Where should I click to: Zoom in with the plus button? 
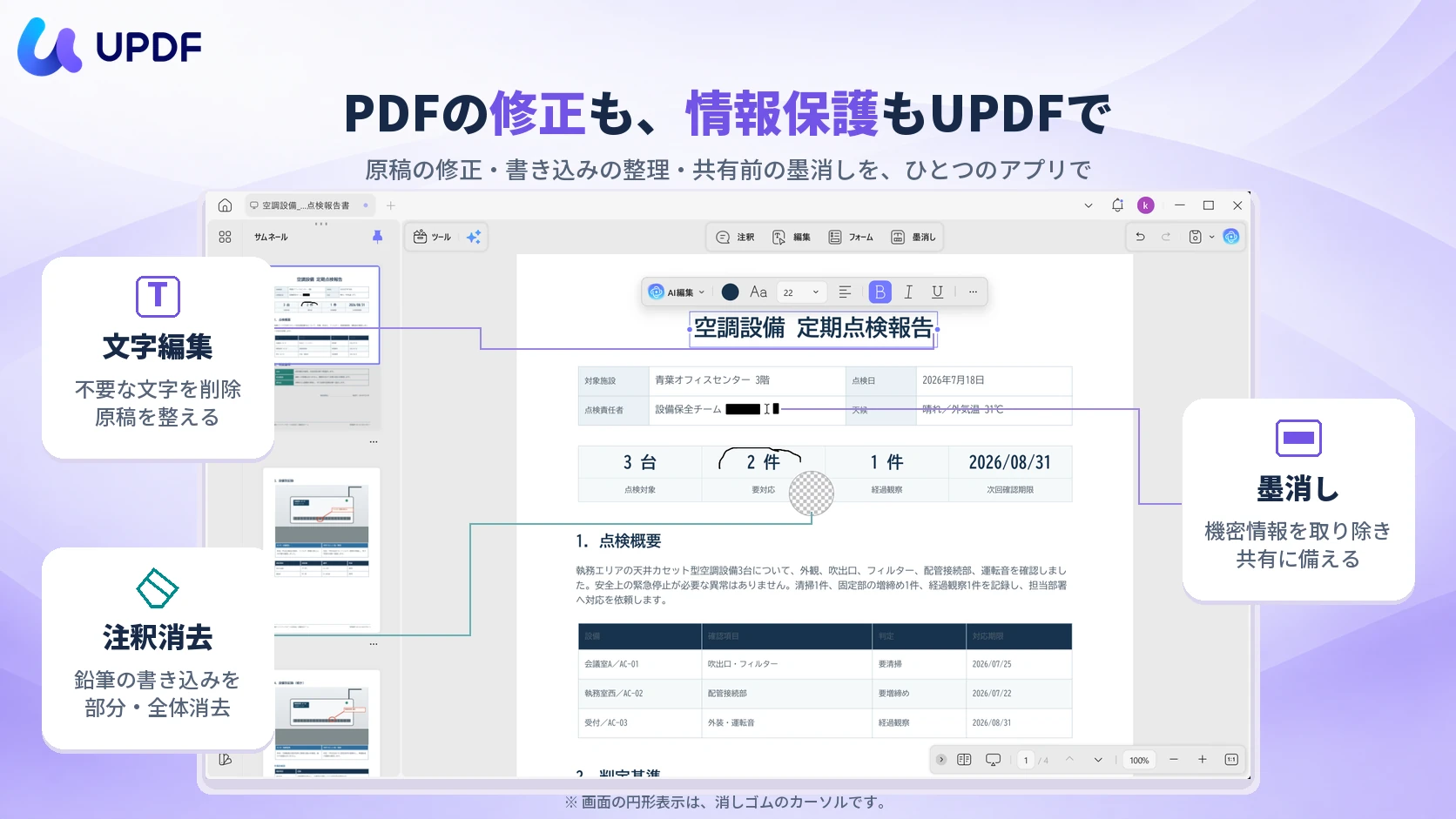tap(1203, 760)
